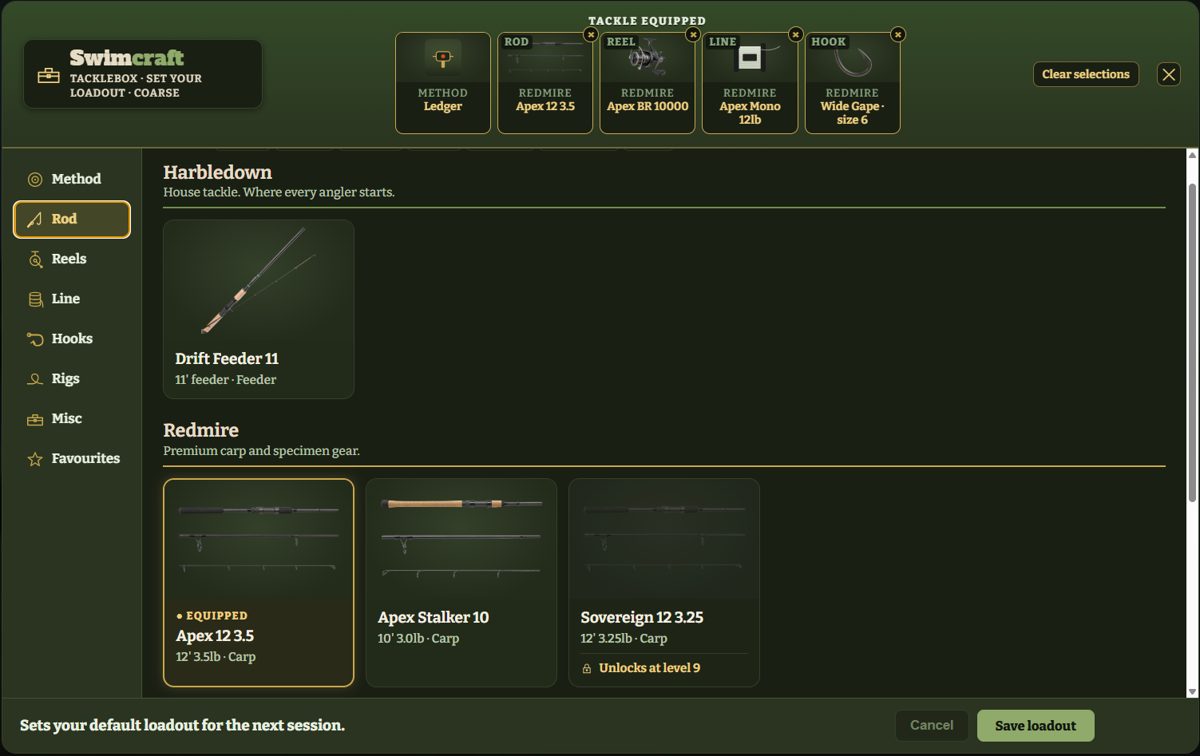1200x756 pixels.
Task: Click 'Unlocks at level 9' text
Action: click(x=650, y=668)
